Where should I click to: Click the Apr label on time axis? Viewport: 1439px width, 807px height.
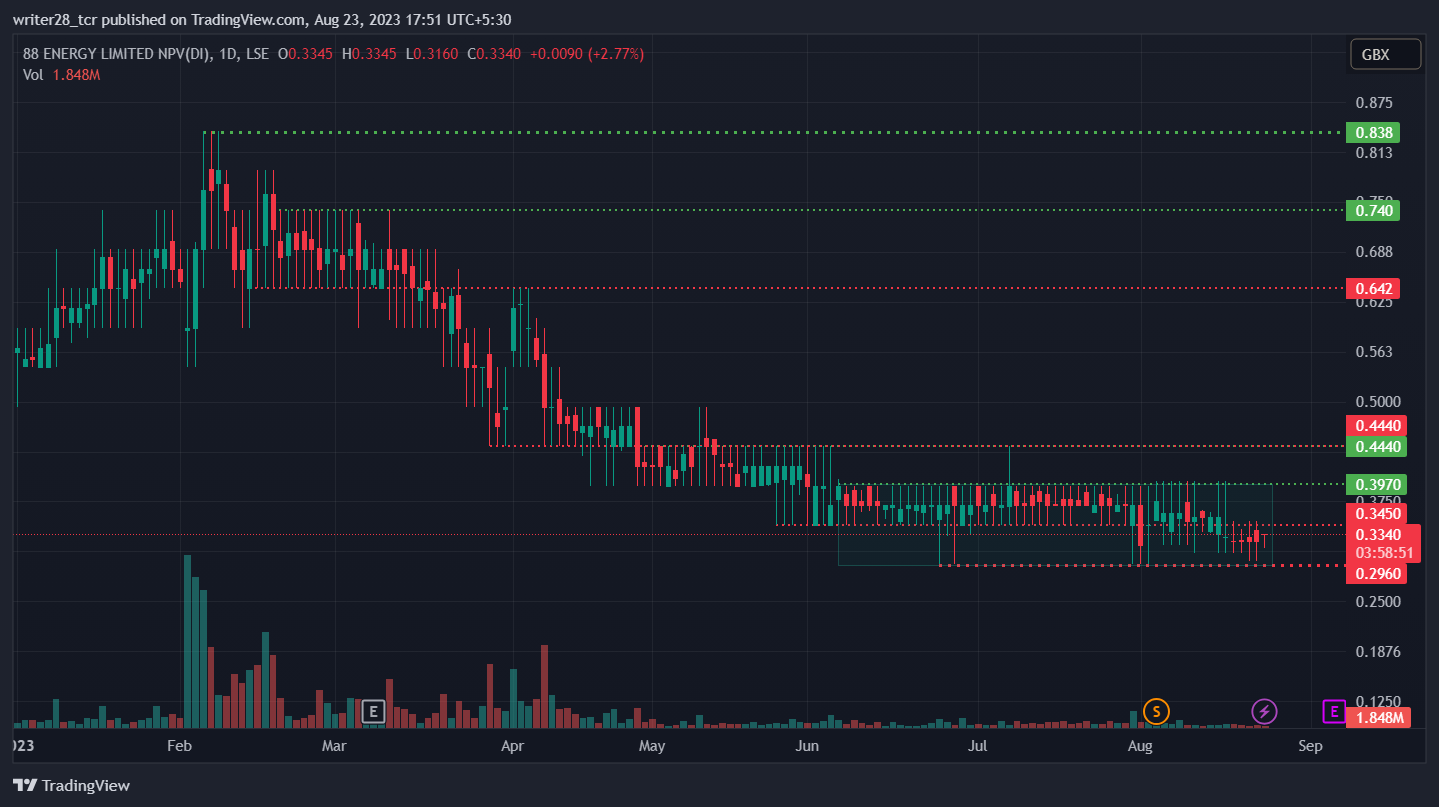[x=512, y=746]
